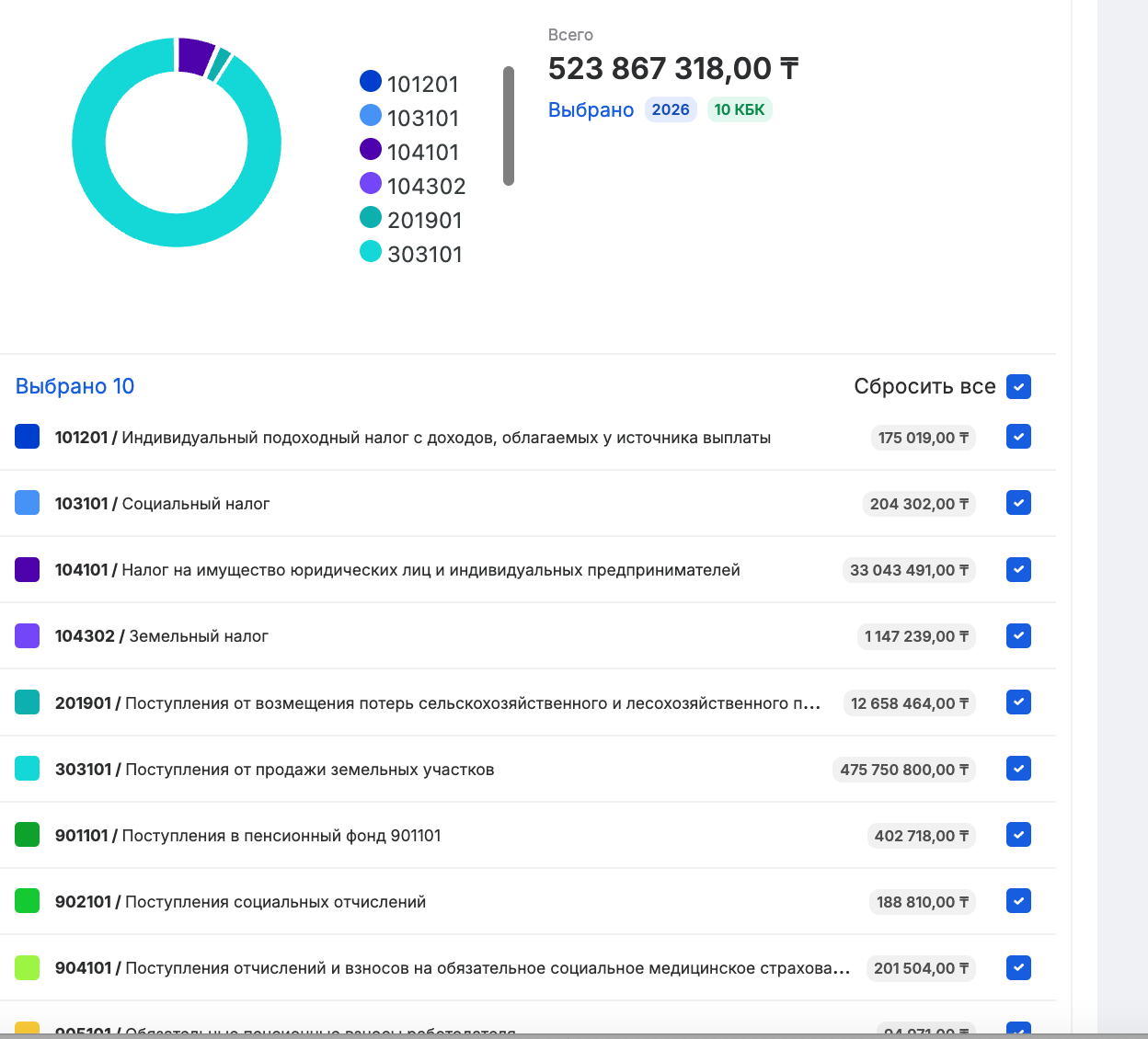Viewport: 1148px width, 1039px height.
Task: Click the 303101 cyan legend dot
Action: click(x=371, y=252)
